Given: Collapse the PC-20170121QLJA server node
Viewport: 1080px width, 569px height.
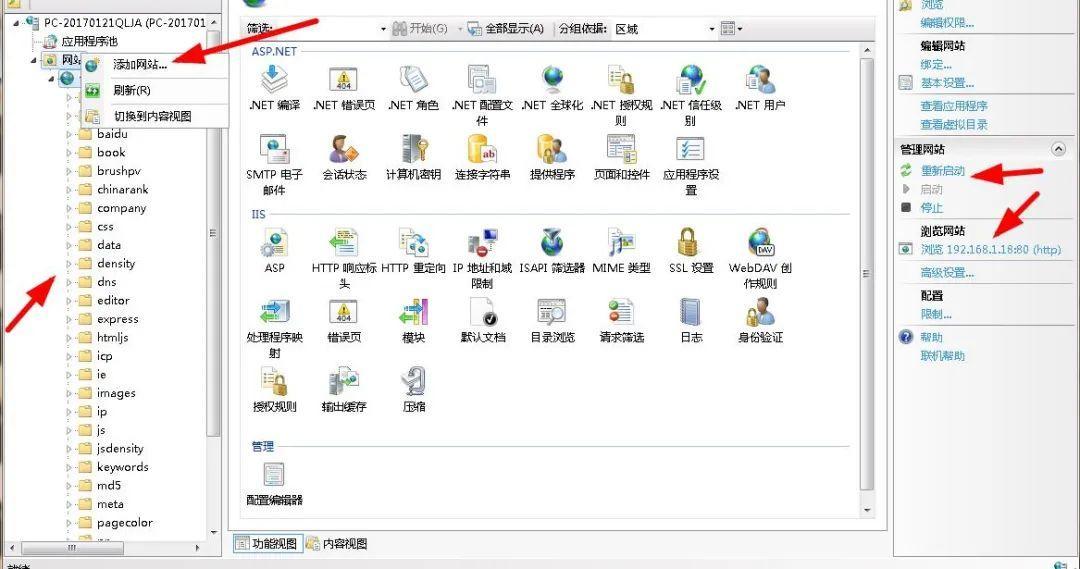Looking at the screenshot, I should pos(16,23).
